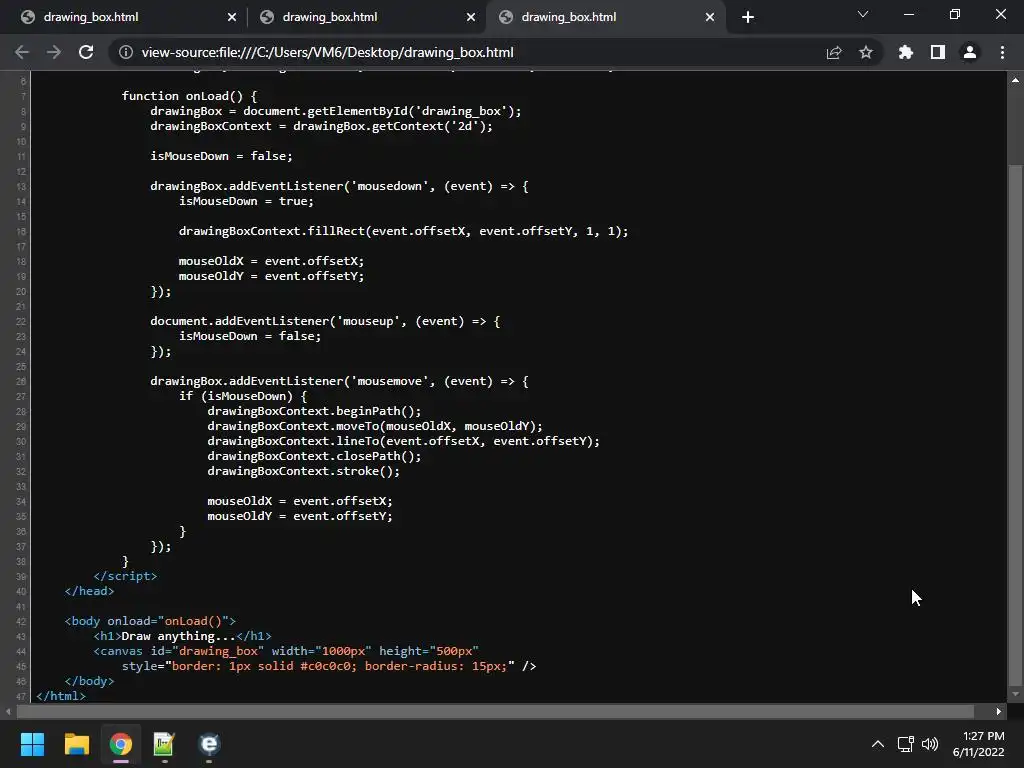1024x768 pixels.
Task: Click the 'mousedown' event listener line
Action: click(340, 186)
